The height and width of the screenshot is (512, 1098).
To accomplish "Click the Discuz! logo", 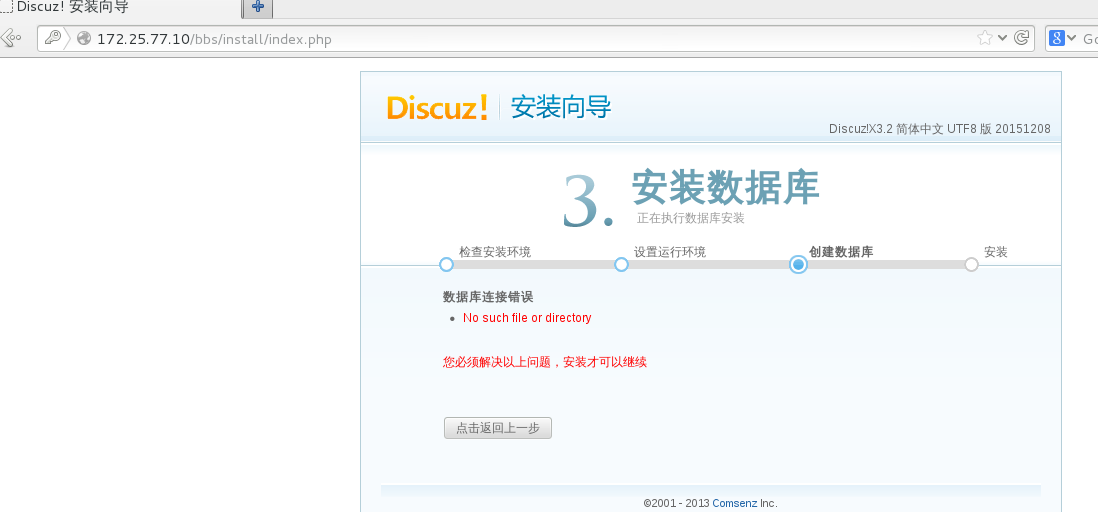I will [x=437, y=107].
